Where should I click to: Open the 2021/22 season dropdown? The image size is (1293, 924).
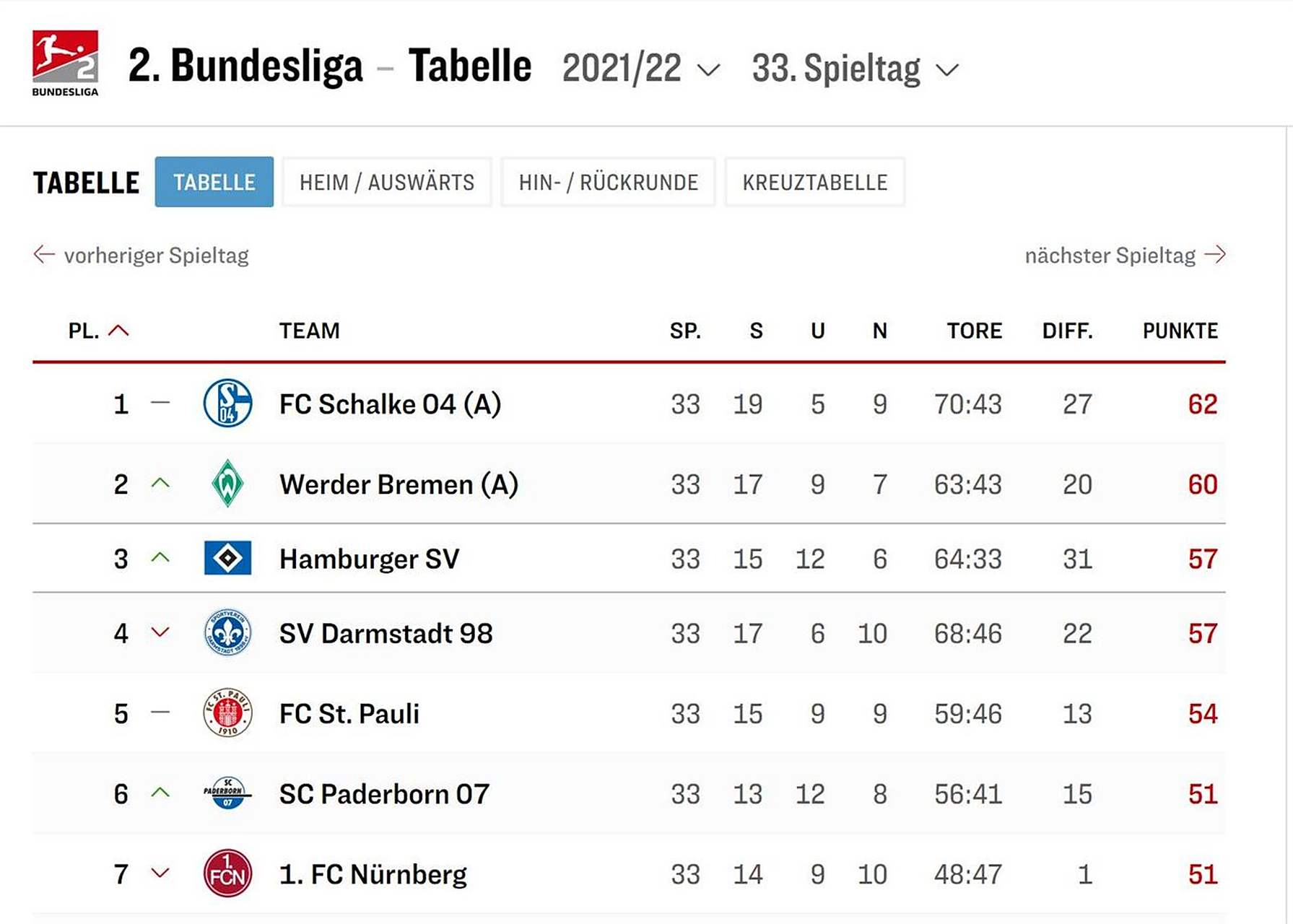[641, 69]
